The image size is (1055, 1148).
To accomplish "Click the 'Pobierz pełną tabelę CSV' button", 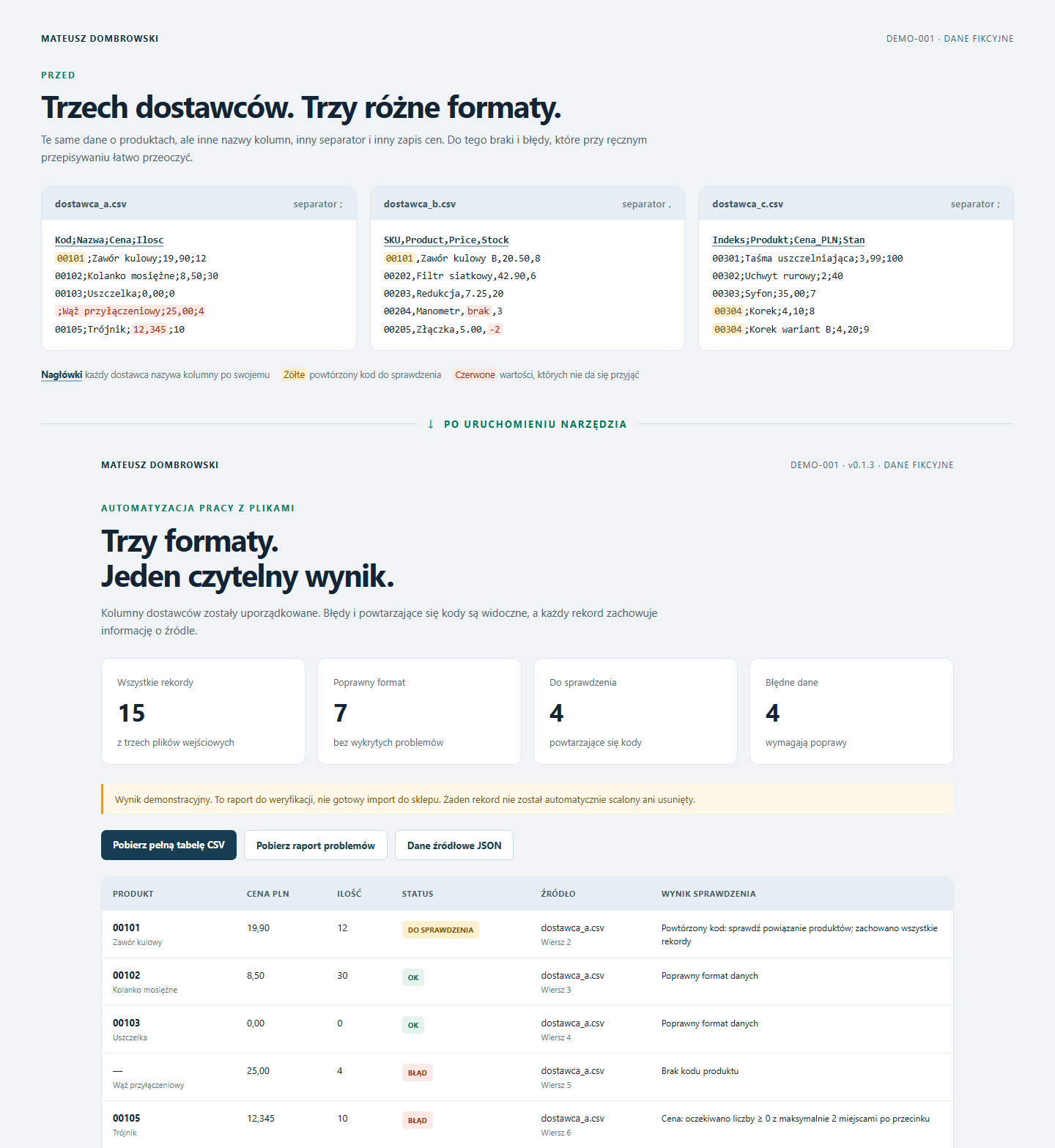I will pyautogui.click(x=169, y=845).
